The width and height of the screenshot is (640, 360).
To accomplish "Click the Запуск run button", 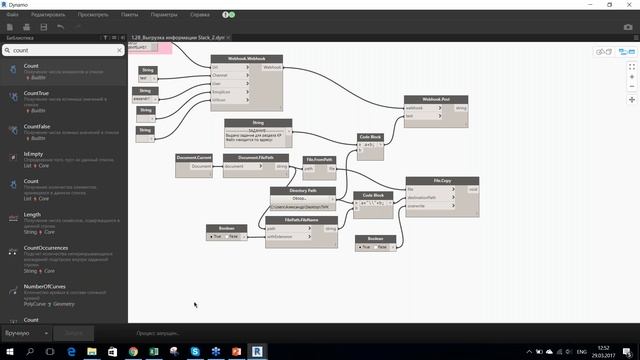I will [x=73, y=333].
